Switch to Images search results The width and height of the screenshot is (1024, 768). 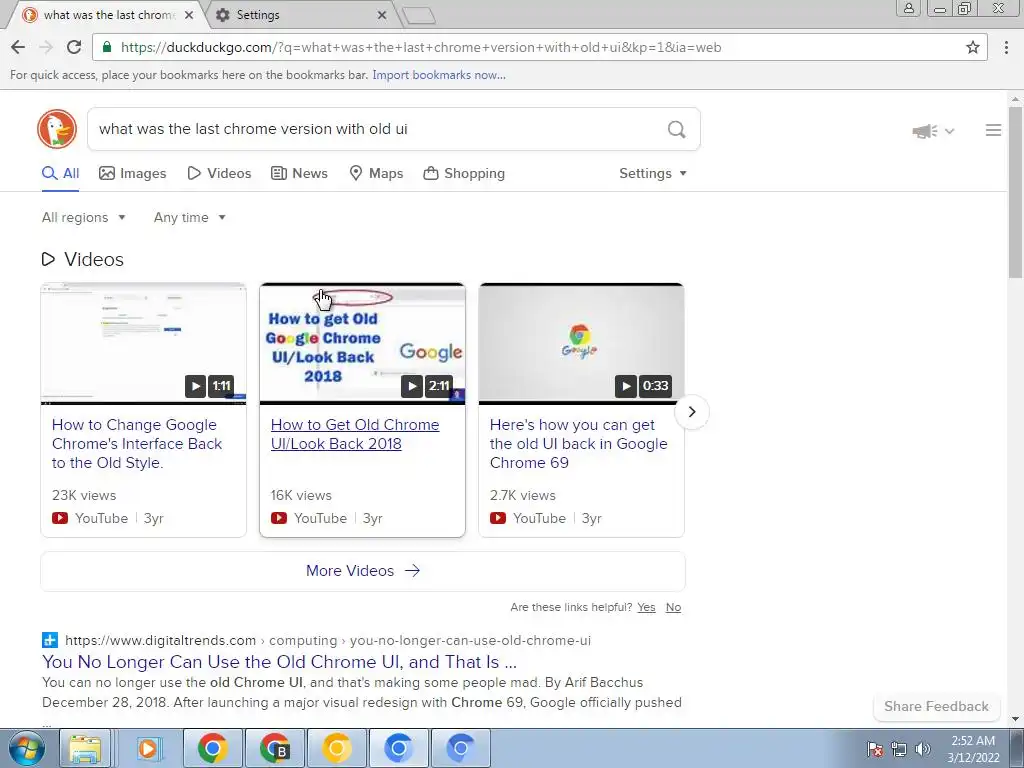(x=133, y=173)
